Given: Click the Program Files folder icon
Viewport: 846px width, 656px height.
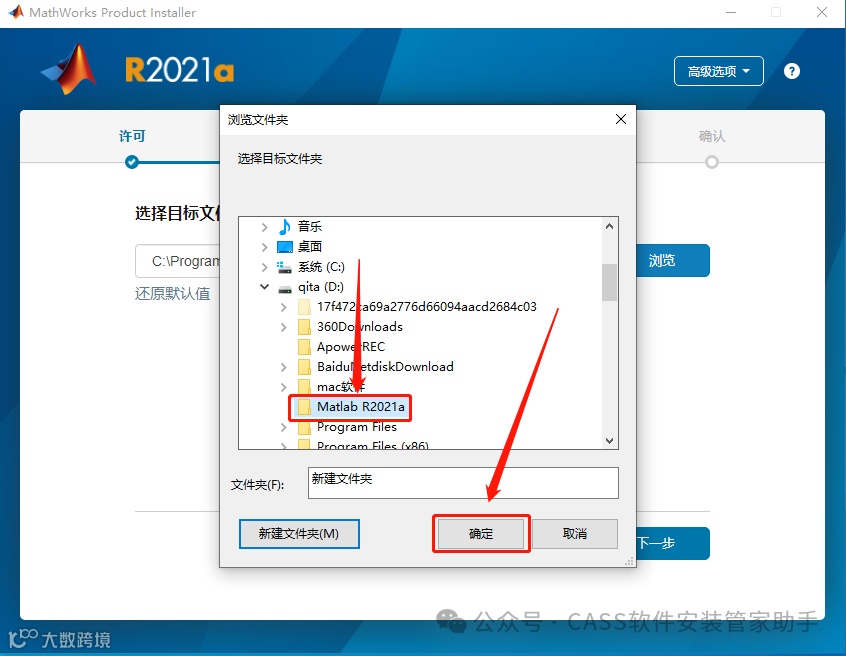Looking at the screenshot, I should [x=304, y=427].
